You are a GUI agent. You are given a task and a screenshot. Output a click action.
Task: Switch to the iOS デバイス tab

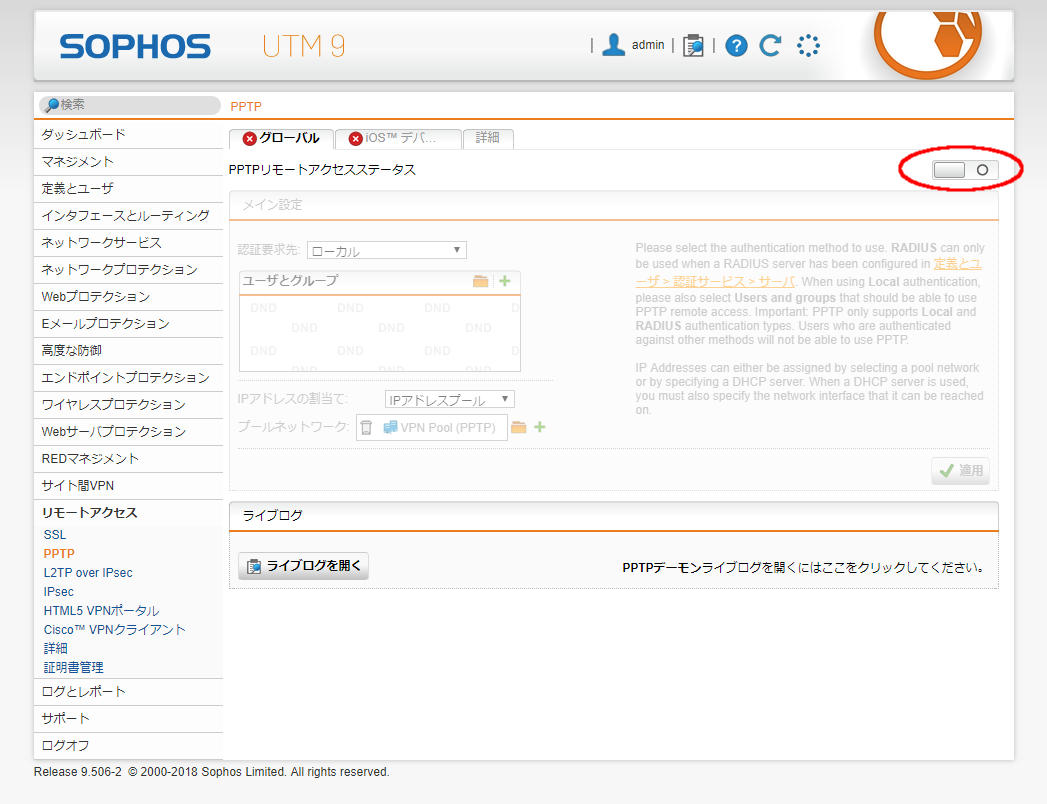coord(398,138)
